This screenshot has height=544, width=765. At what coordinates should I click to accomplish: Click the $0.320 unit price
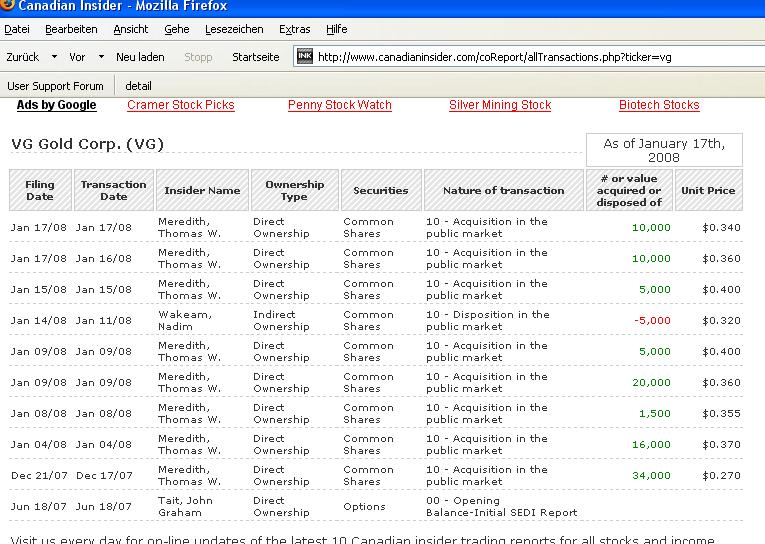722,321
